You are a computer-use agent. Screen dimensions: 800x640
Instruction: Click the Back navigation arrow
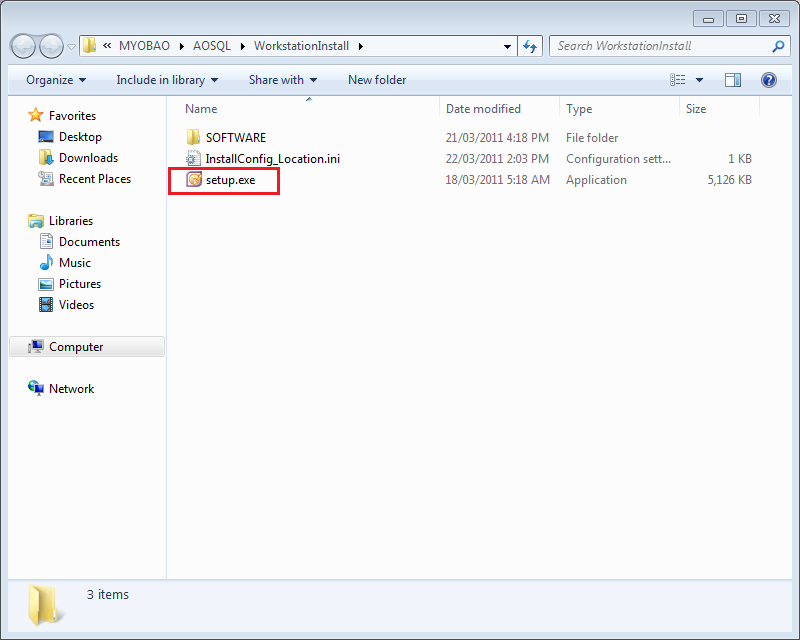(x=24, y=46)
